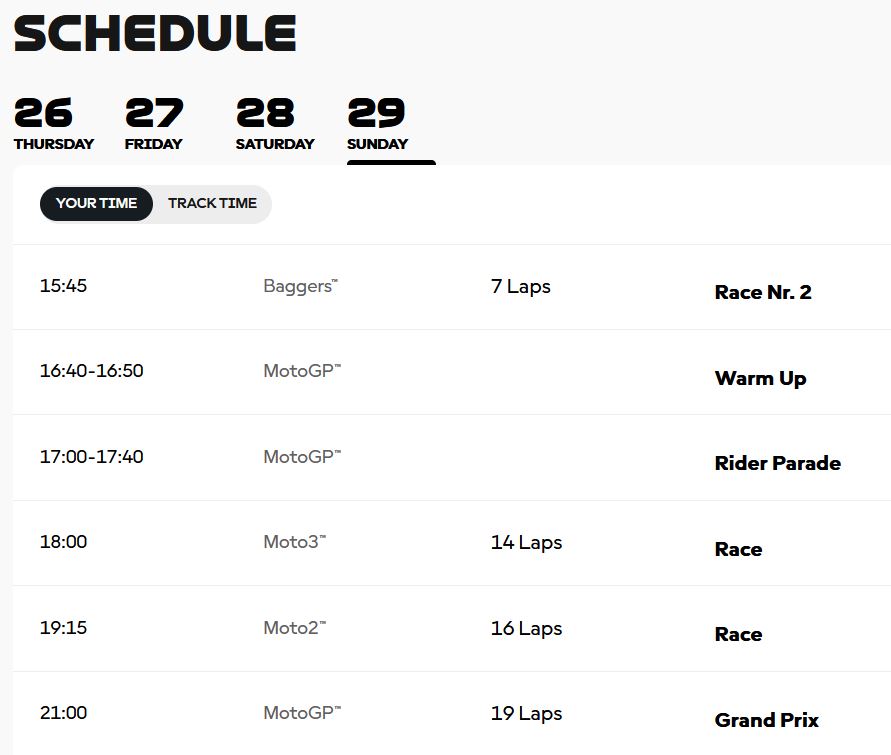Image resolution: width=891 pixels, height=755 pixels.
Task: Open the MotoGP Warm Up session
Action: tap(452, 373)
